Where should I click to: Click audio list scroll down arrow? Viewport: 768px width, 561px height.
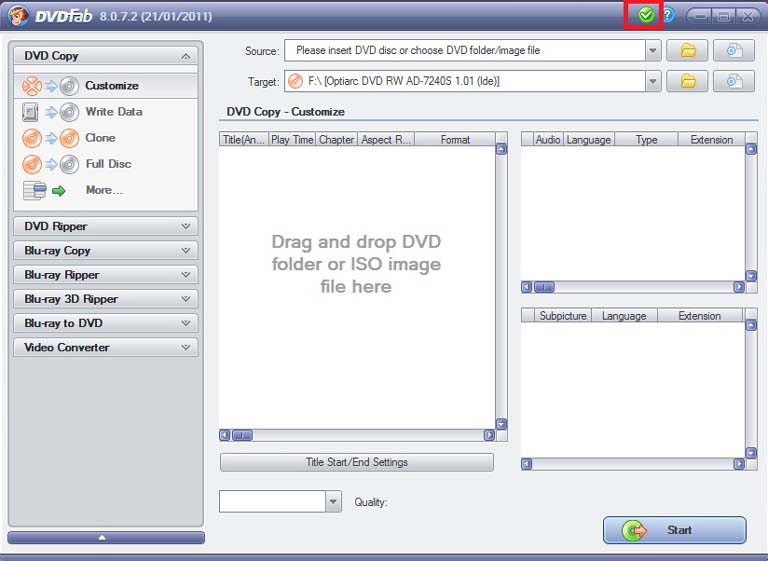(751, 275)
